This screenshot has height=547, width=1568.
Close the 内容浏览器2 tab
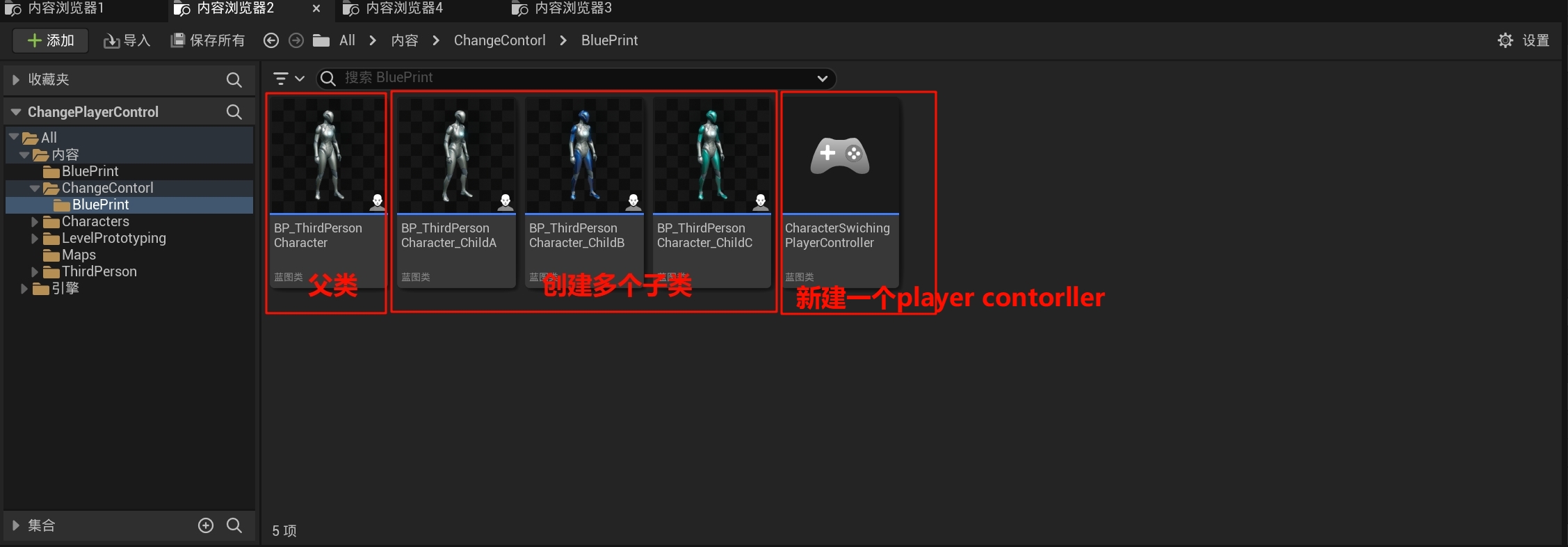tap(316, 8)
